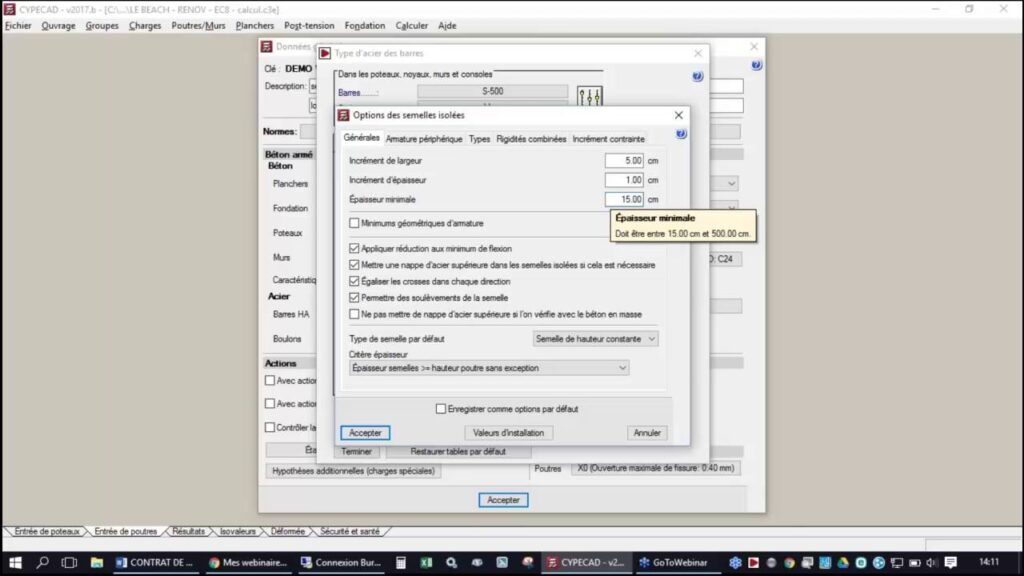The height and width of the screenshot is (576, 1024).
Task: Expand the Critère épaisseur dropdown
Action: click(489, 368)
